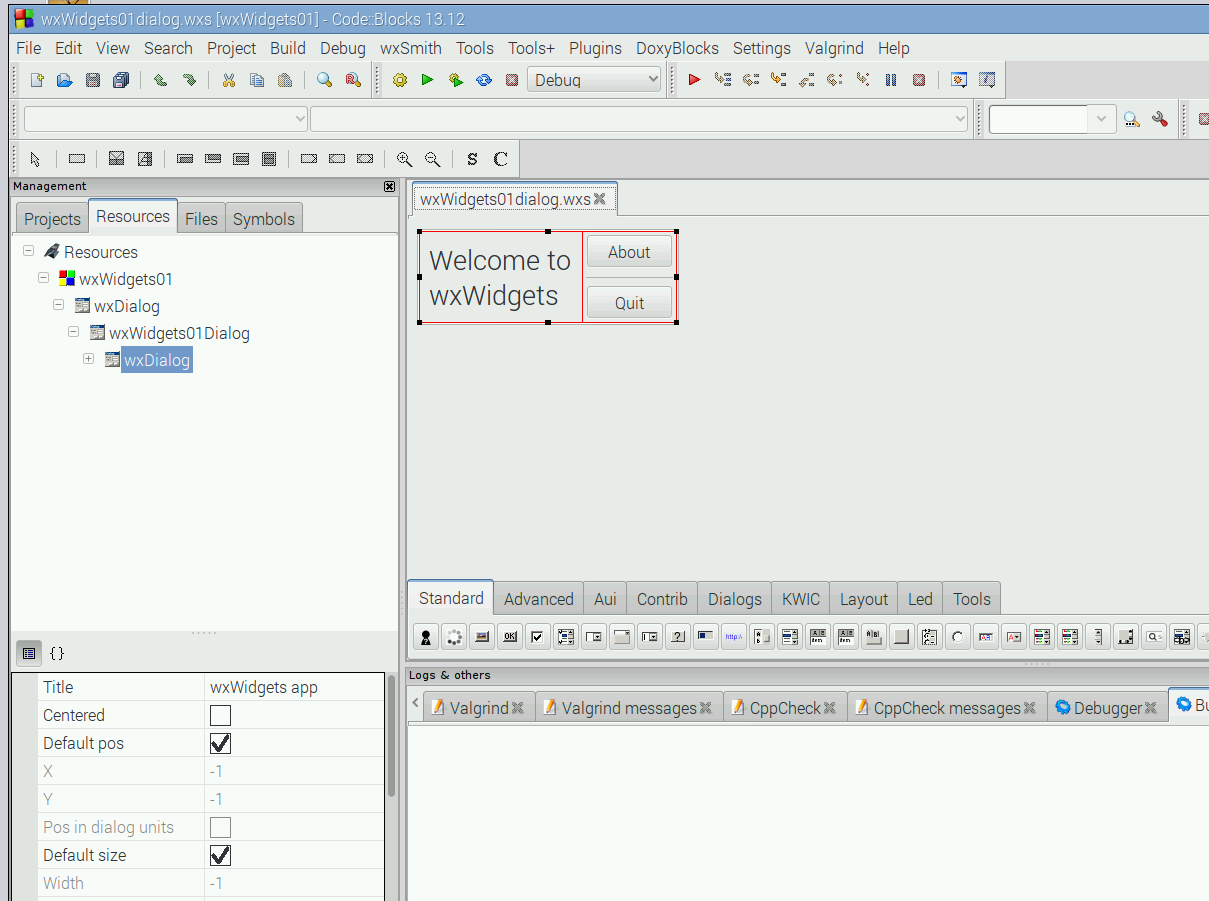Select the Run icon on the compiler toolbar

(427, 80)
